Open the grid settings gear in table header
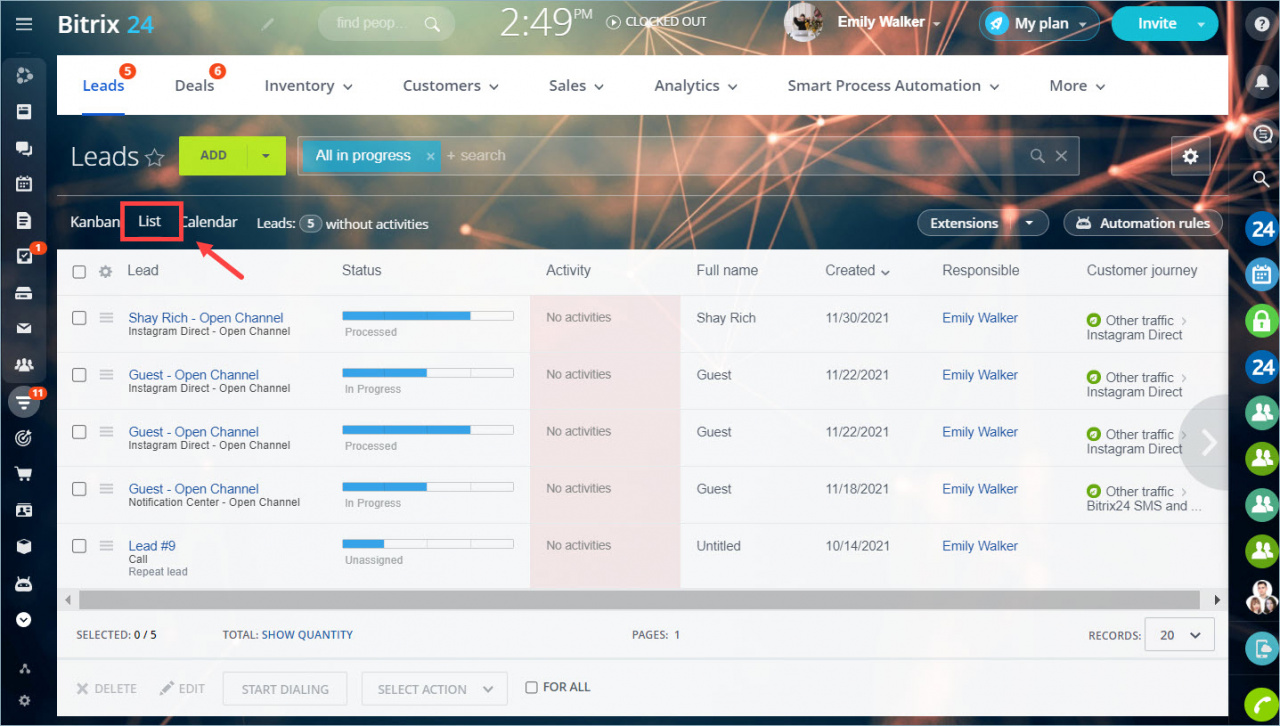Screen dimensions: 1280x726 (x=105, y=271)
